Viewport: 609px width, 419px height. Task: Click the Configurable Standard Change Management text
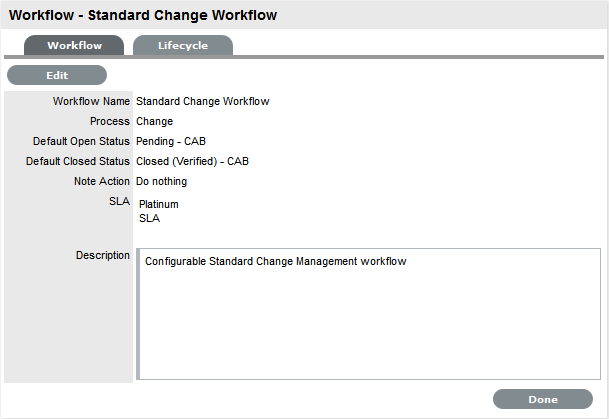click(x=275, y=262)
